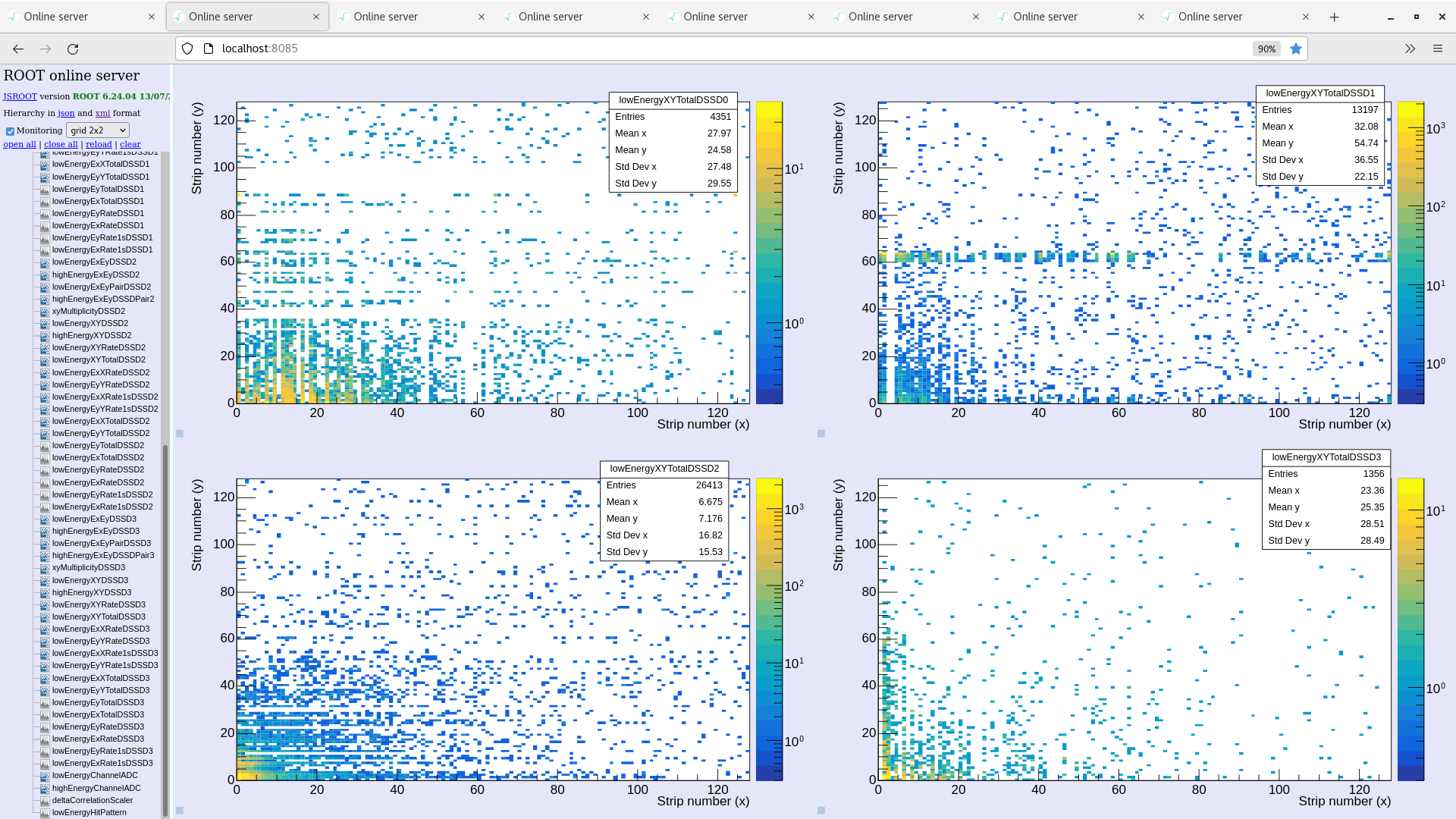Click the bookmark star in the address bar
The height and width of the screenshot is (819, 1456).
point(1296,49)
